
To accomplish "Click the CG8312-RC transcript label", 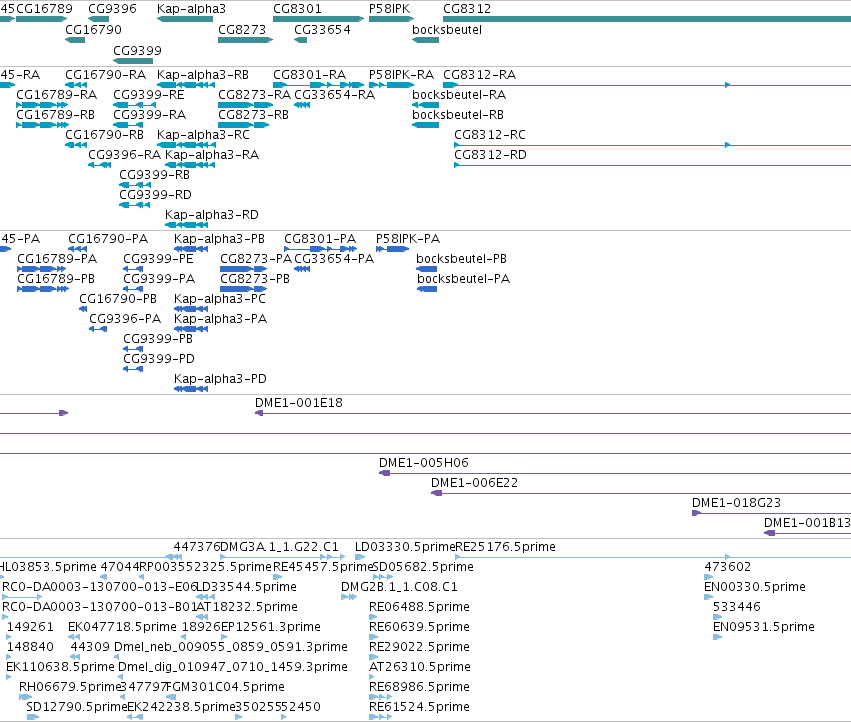I will click(490, 135).
